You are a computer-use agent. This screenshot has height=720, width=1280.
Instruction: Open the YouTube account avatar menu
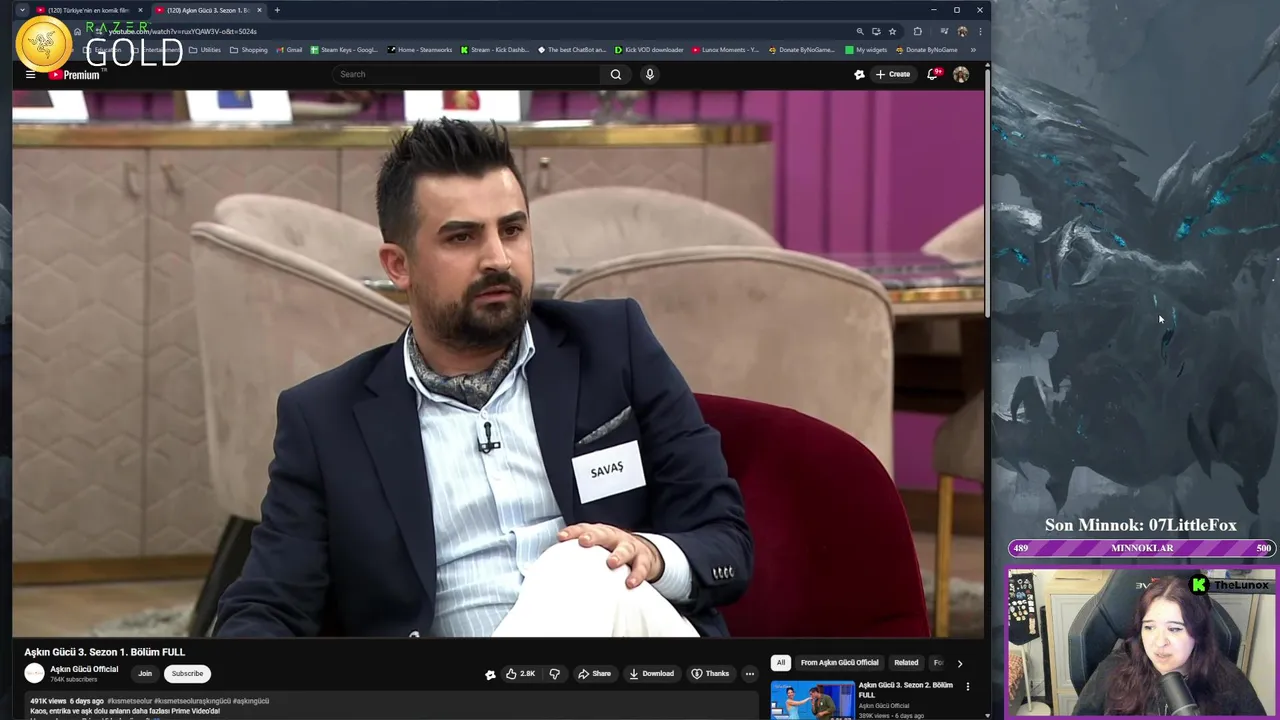[961, 74]
